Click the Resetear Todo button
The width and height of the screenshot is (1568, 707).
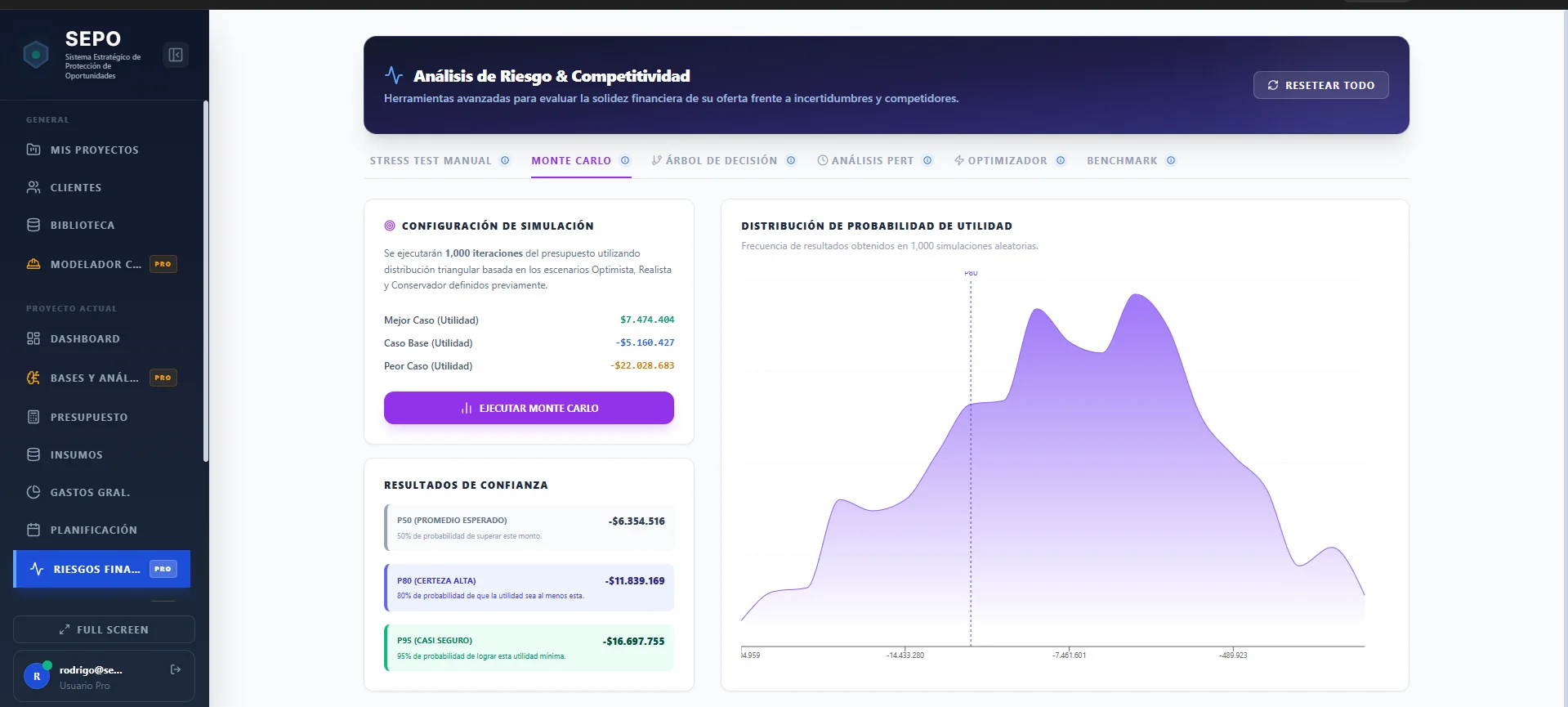tap(1320, 85)
